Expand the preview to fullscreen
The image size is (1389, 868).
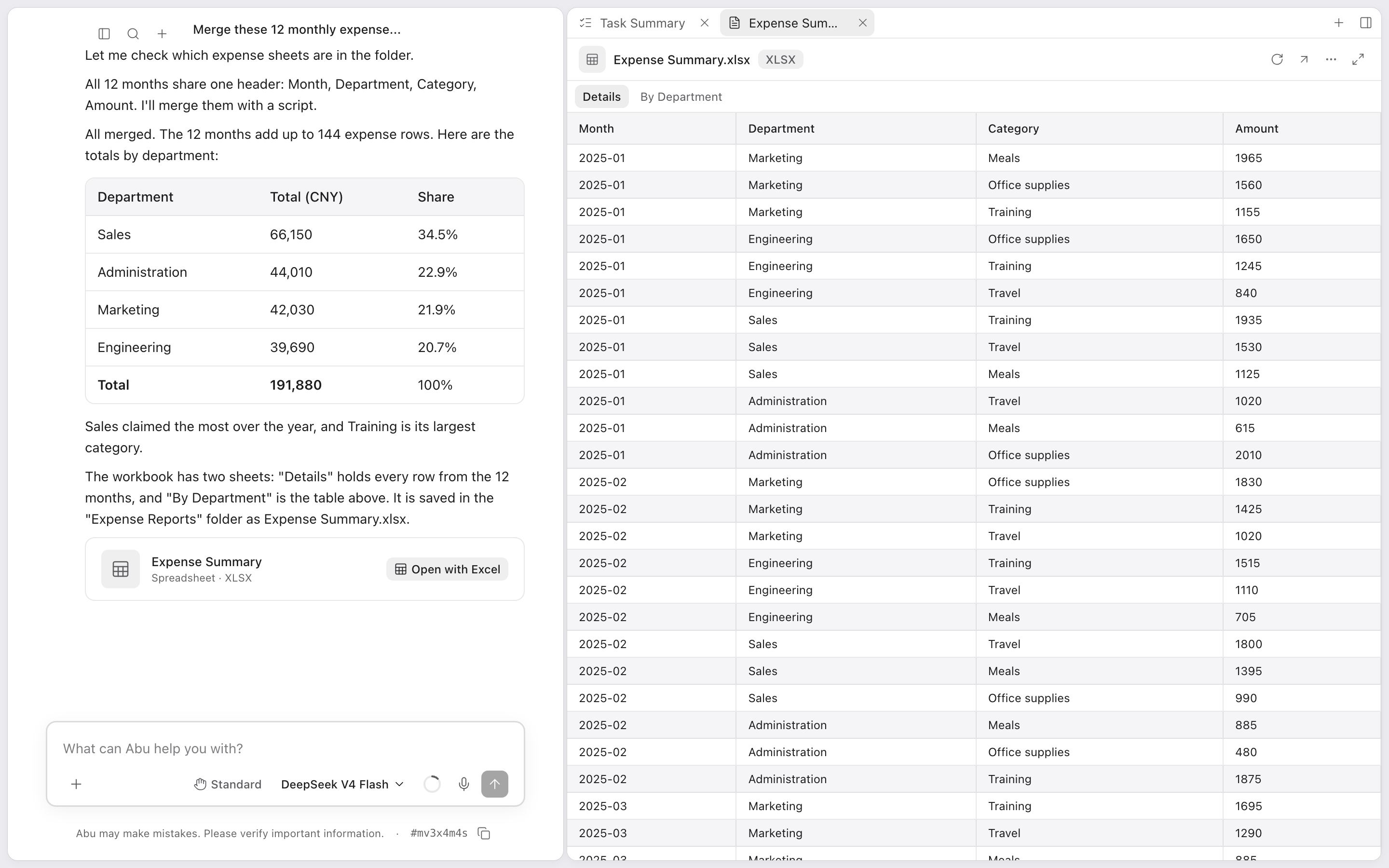click(x=1358, y=60)
